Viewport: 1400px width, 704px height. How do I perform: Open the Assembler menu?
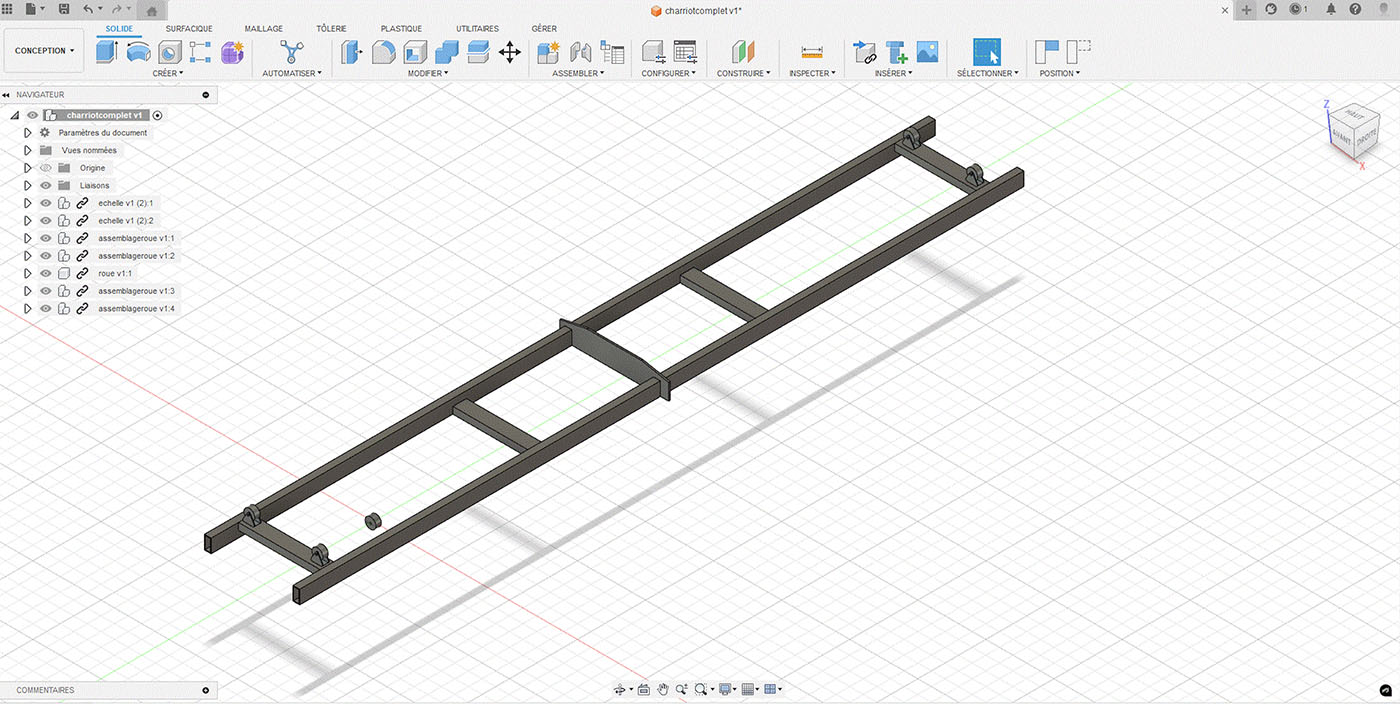click(578, 73)
